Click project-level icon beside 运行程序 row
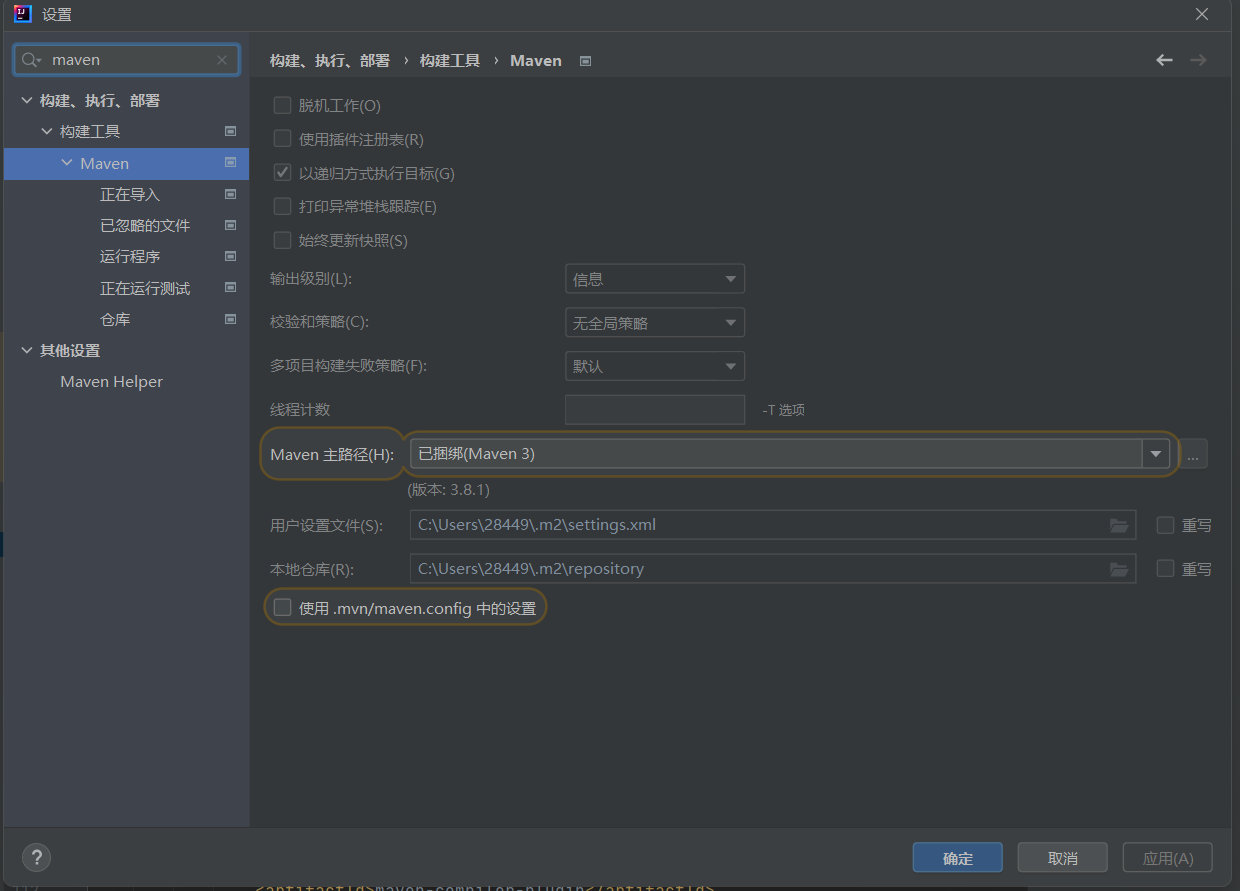 click(230, 256)
